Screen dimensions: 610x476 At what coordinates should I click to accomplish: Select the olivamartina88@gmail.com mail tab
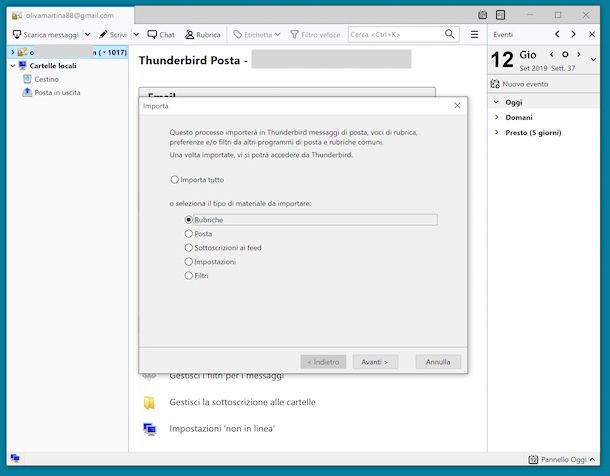tap(70, 16)
